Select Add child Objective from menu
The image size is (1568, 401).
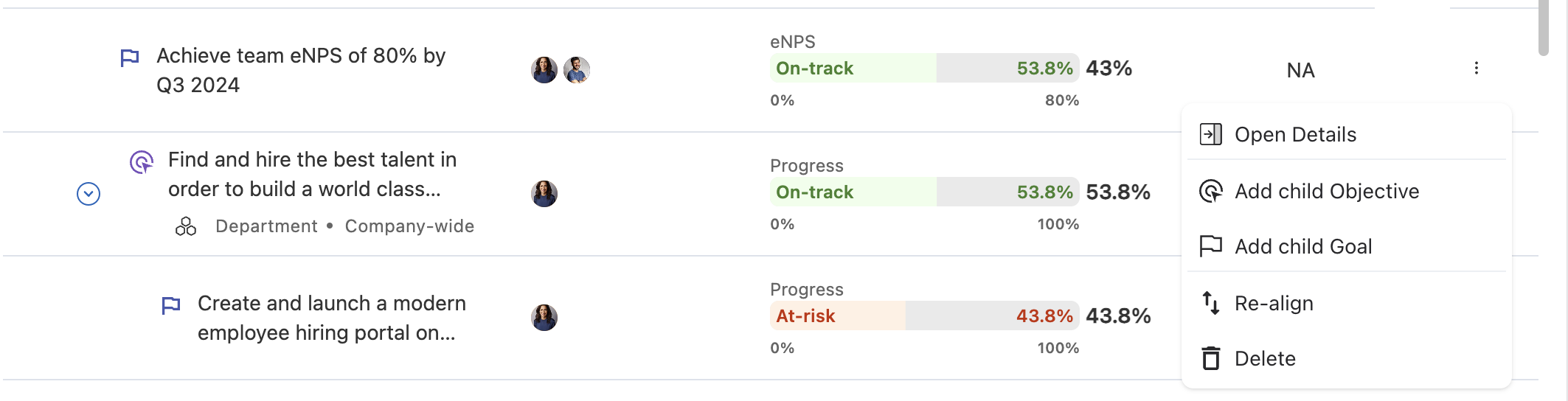tap(1326, 192)
